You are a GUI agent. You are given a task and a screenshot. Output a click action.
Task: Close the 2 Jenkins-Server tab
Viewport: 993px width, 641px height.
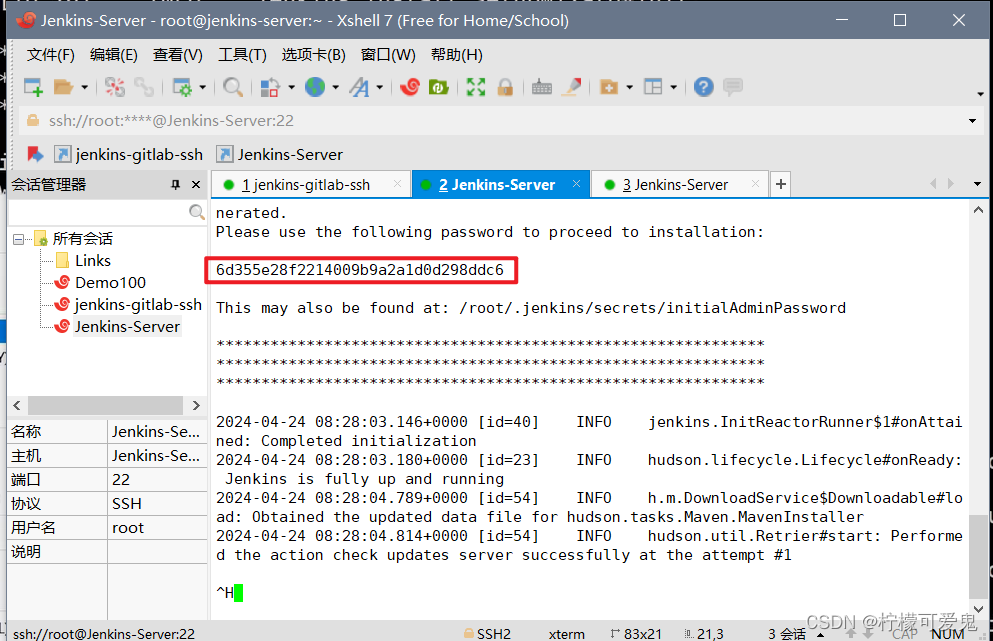tap(576, 184)
